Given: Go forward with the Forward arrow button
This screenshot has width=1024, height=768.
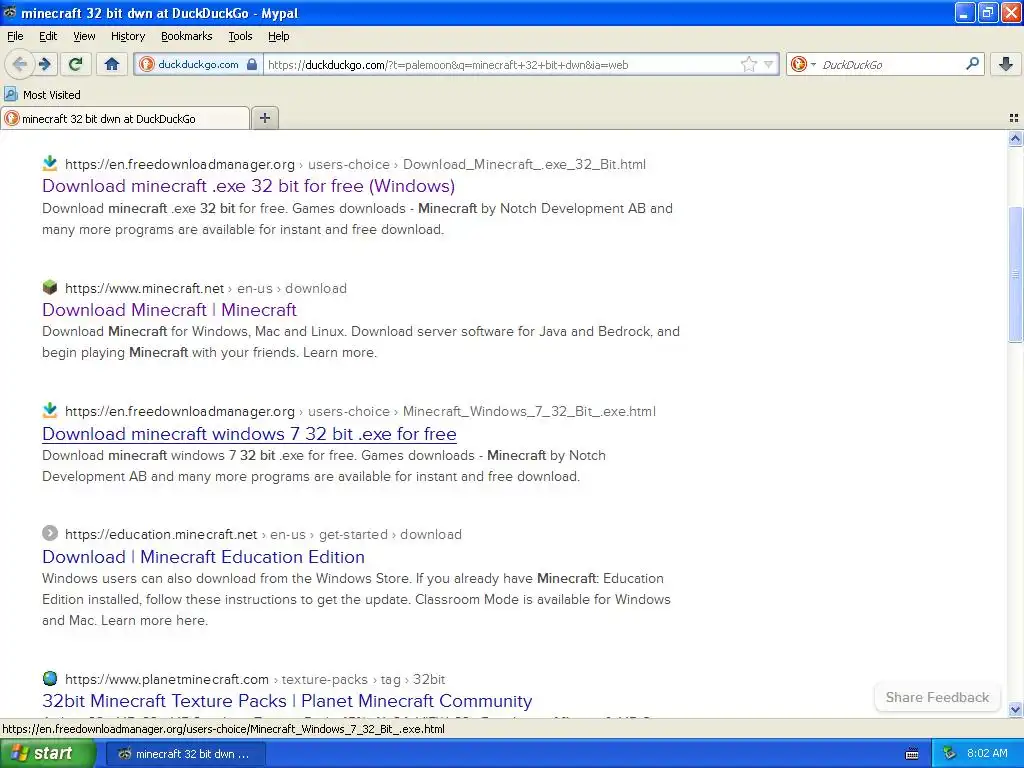Looking at the screenshot, I should click(44, 64).
